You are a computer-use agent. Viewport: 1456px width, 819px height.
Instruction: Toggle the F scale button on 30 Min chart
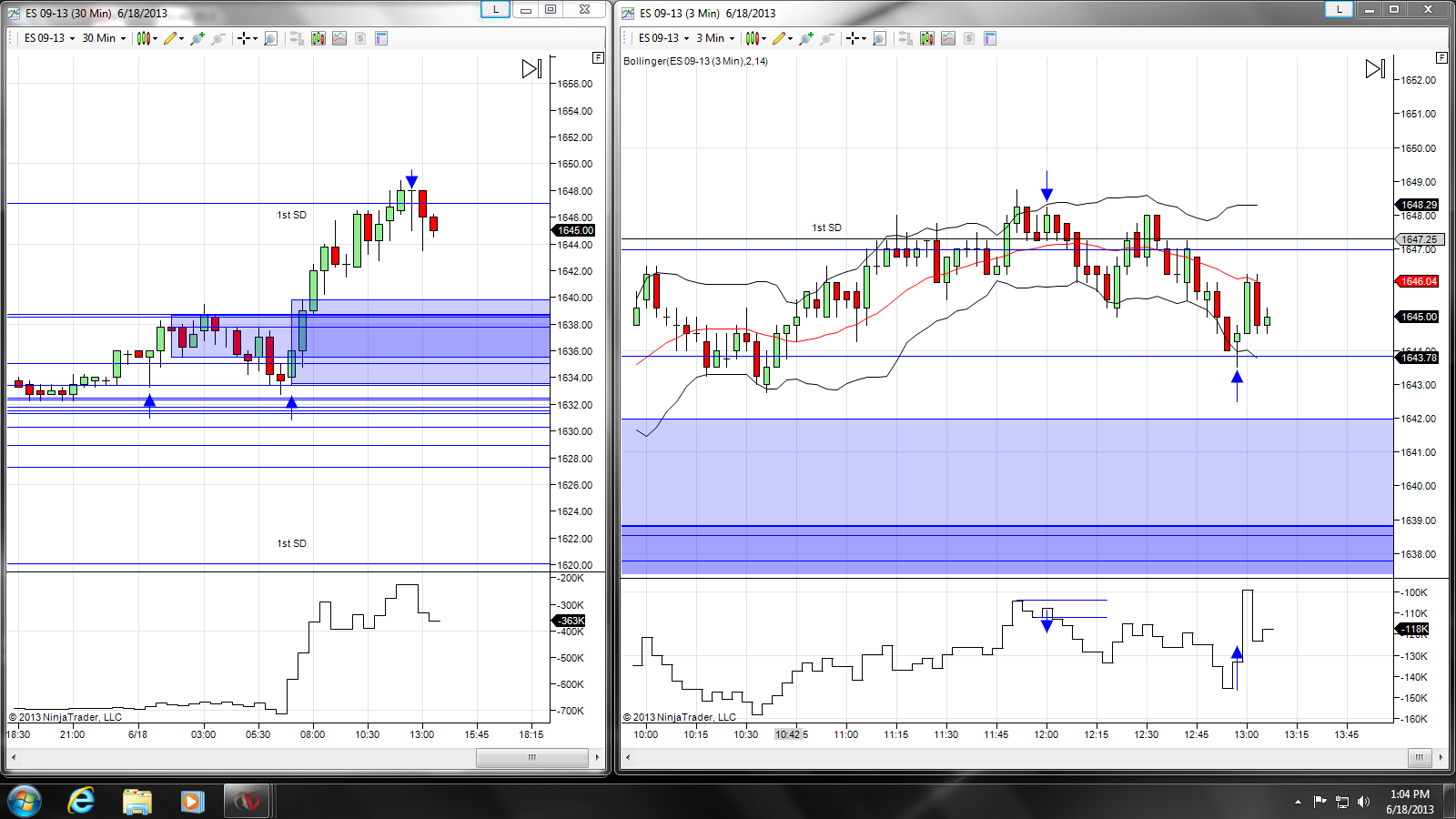point(598,57)
